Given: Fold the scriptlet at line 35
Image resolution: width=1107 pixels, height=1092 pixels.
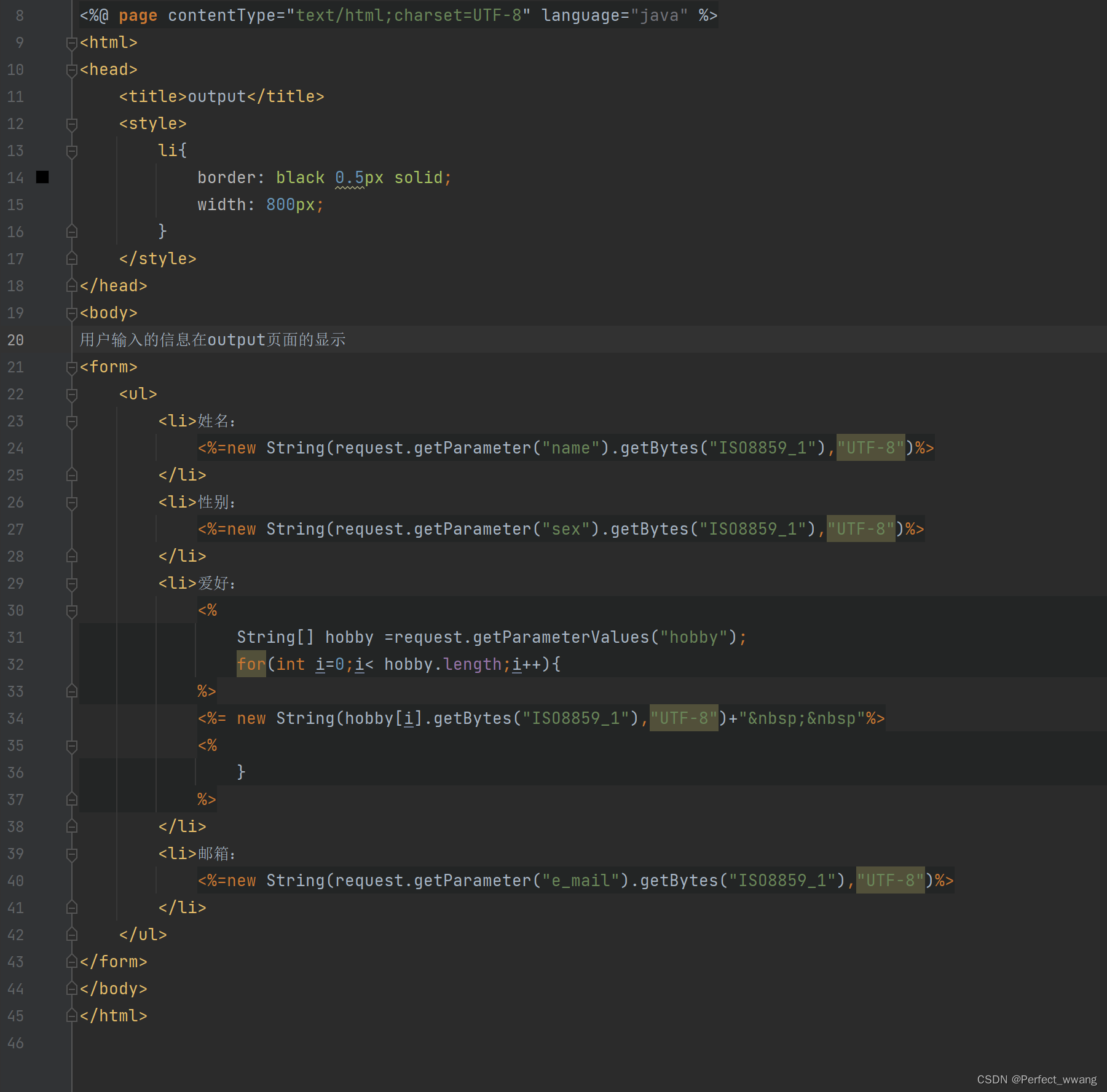Looking at the screenshot, I should pyautogui.click(x=71, y=746).
